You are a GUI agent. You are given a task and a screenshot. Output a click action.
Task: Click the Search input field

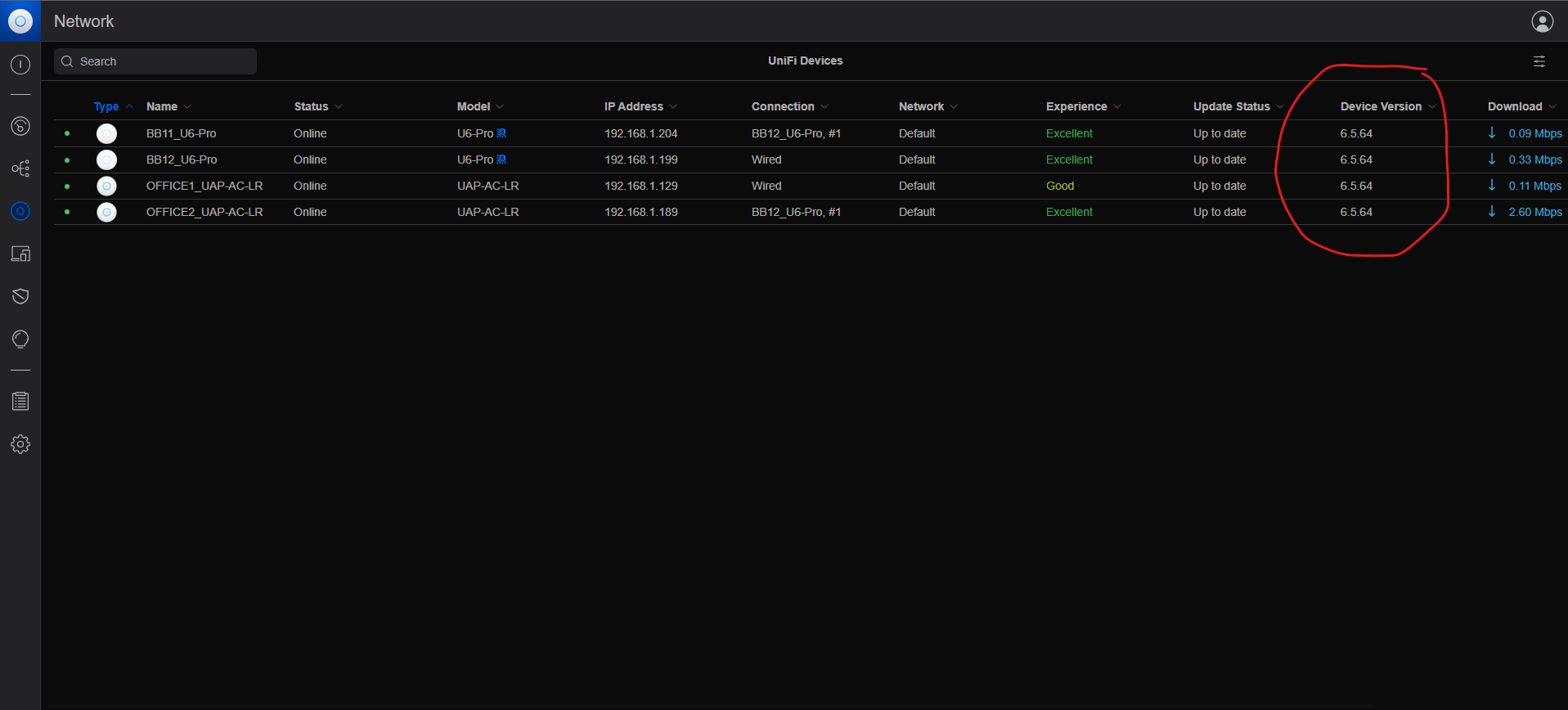coord(155,61)
